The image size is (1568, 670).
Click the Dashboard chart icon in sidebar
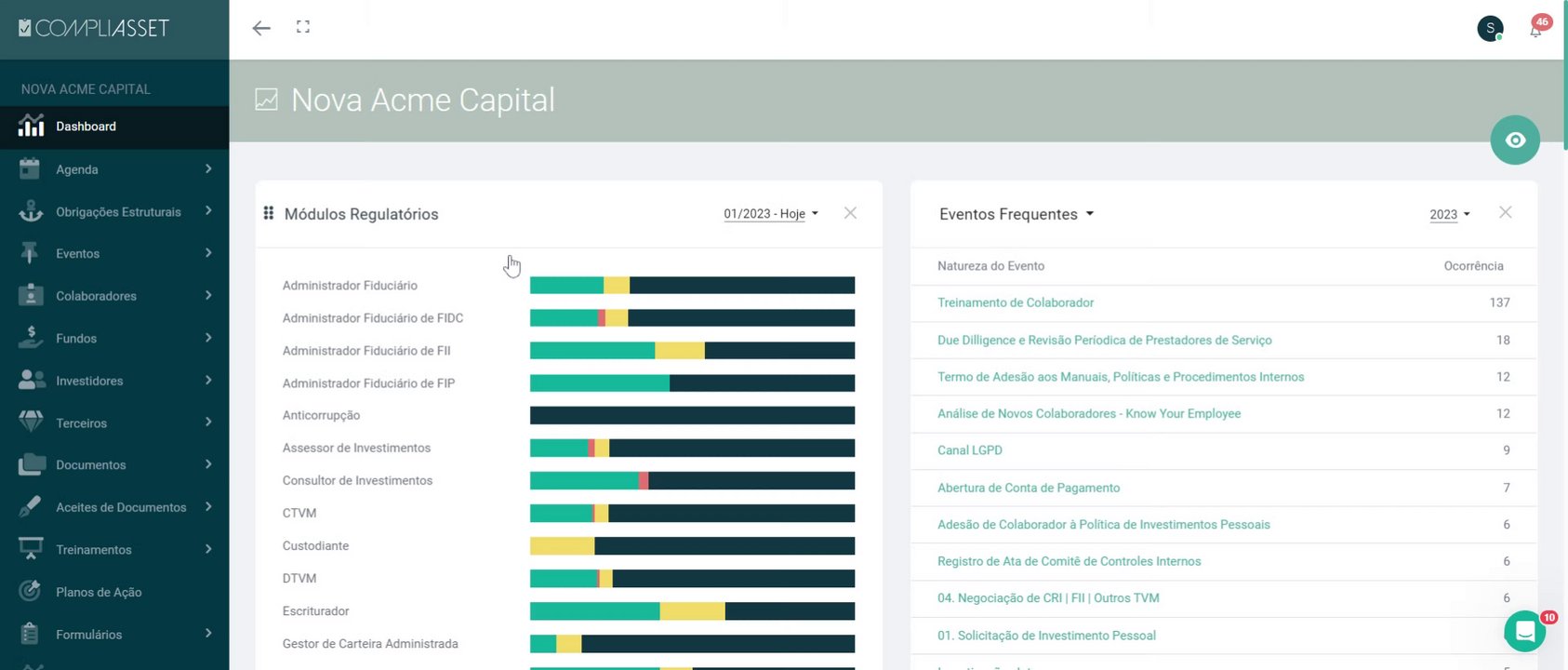[x=31, y=126]
